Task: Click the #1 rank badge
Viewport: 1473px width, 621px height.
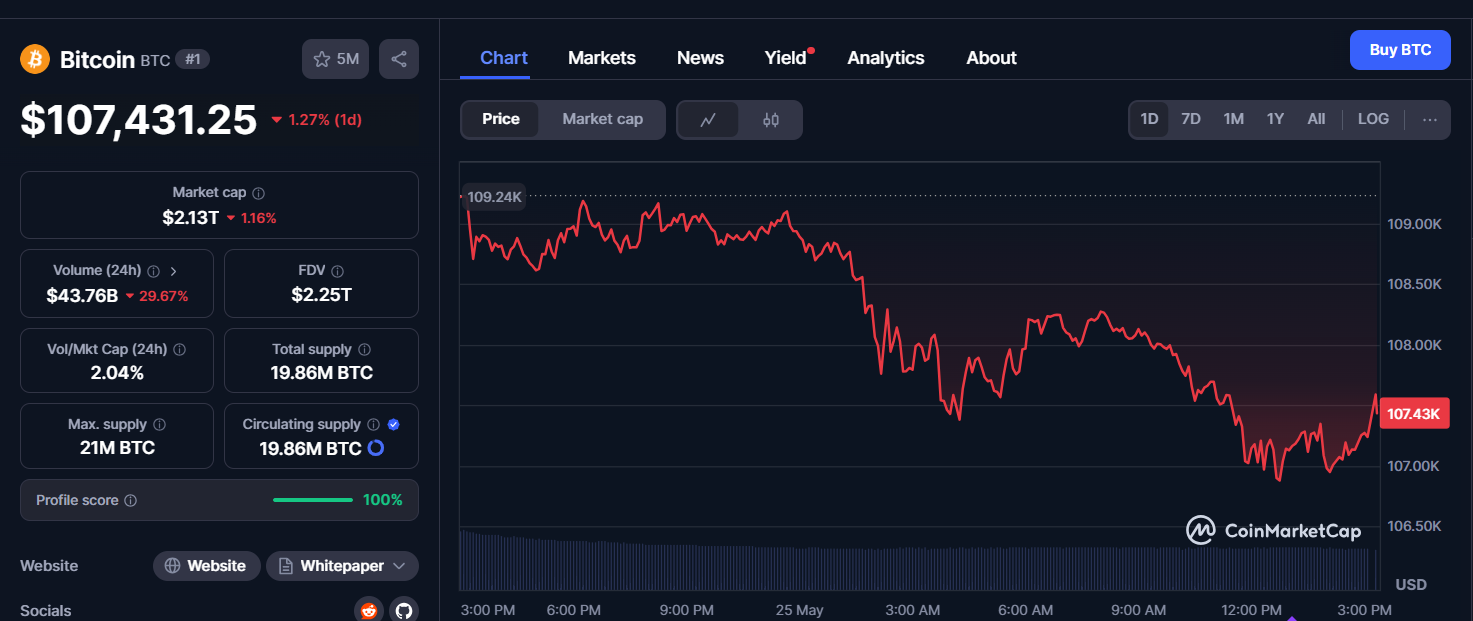Action: click(x=193, y=59)
